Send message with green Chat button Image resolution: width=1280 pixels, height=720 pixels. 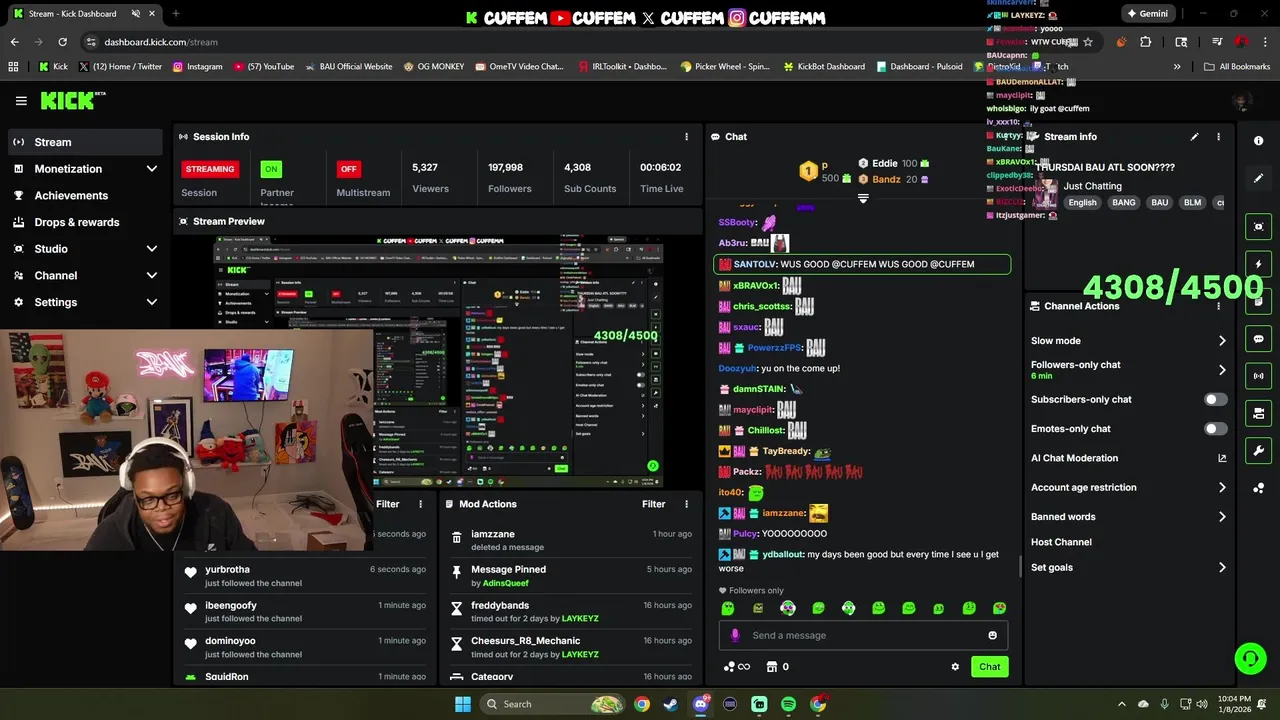pyautogui.click(x=989, y=667)
